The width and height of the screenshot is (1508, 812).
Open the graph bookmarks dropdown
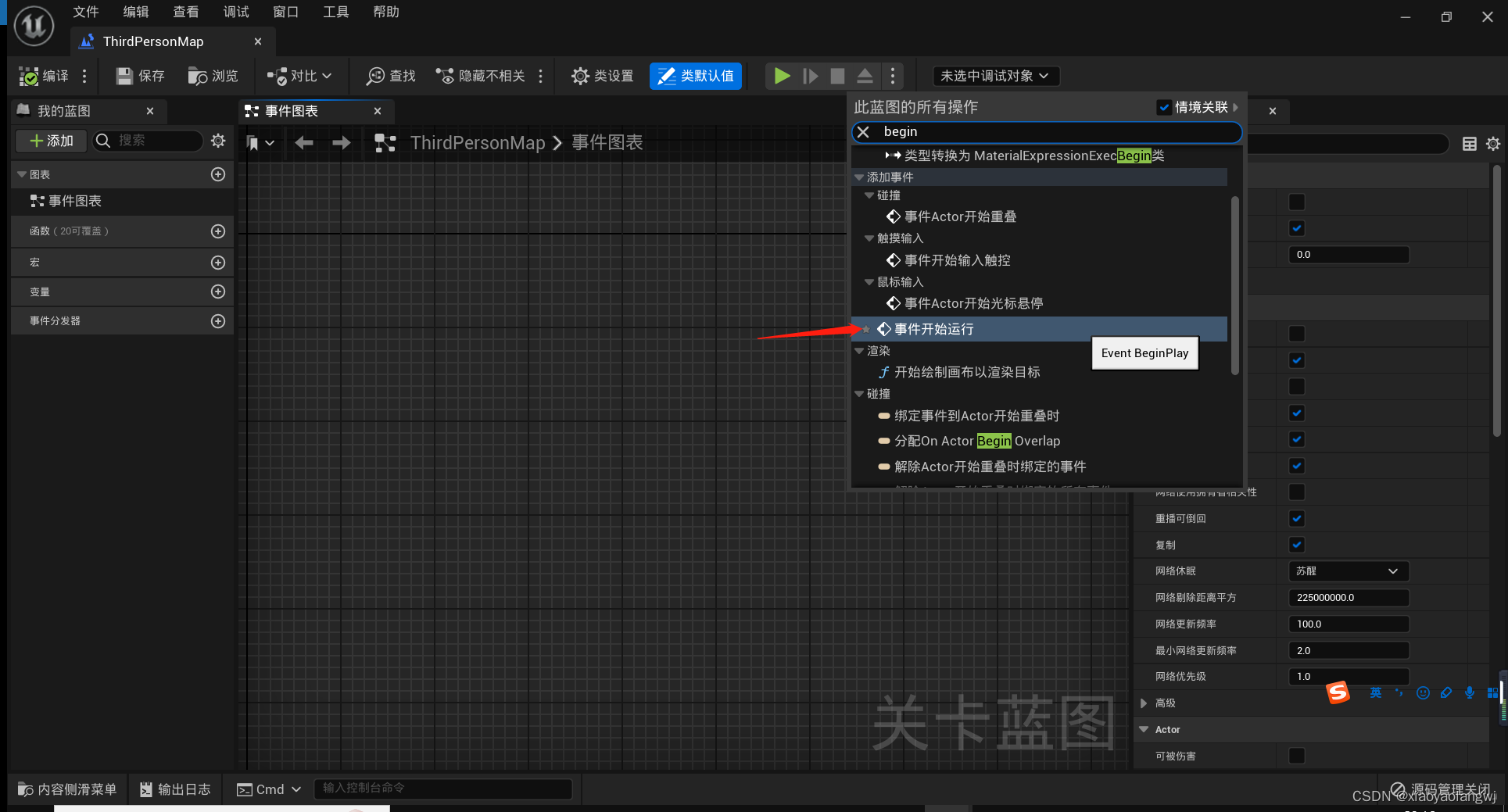click(x=260, y=142)
